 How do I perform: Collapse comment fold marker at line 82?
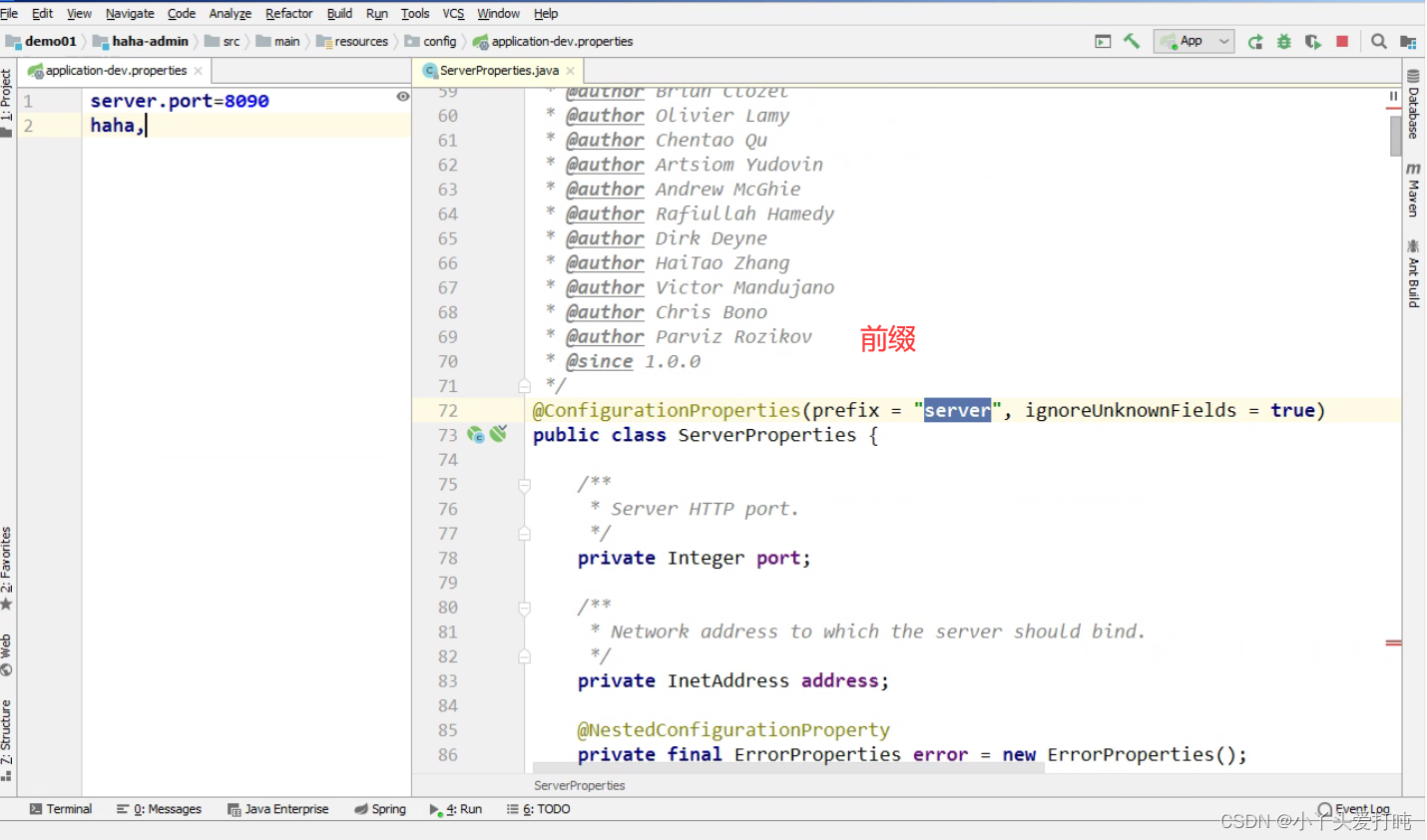[x=524, y=656]
